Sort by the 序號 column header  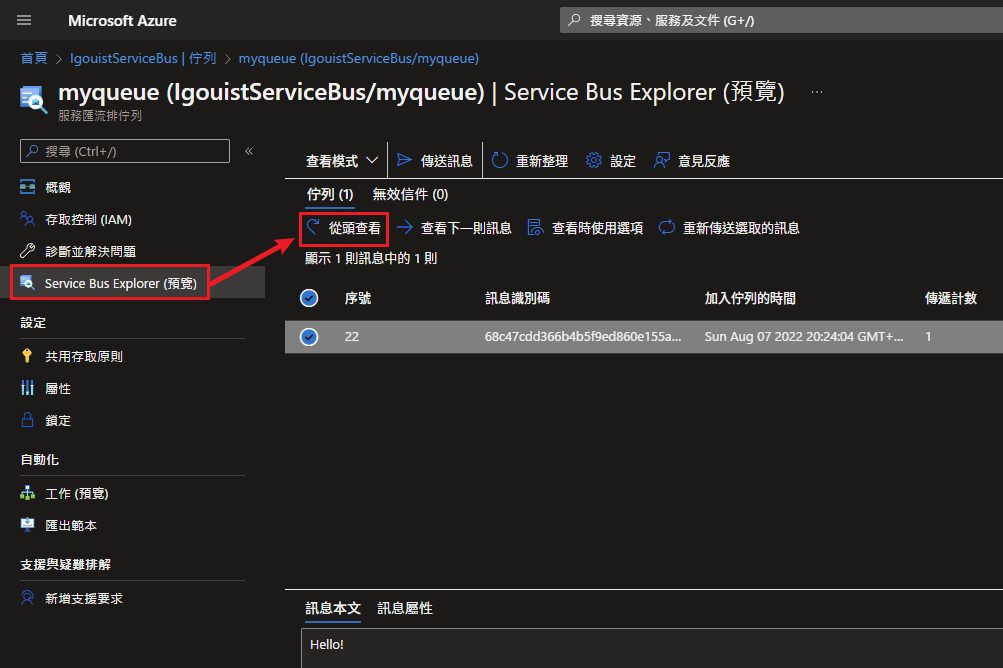coord(358,298)
